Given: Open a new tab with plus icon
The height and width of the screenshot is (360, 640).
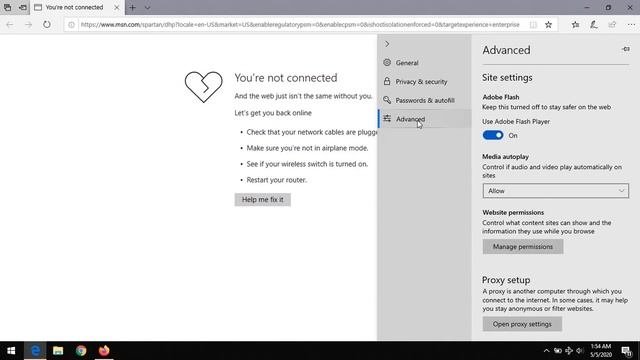Looking at the screenshot, I should (132, 7).
